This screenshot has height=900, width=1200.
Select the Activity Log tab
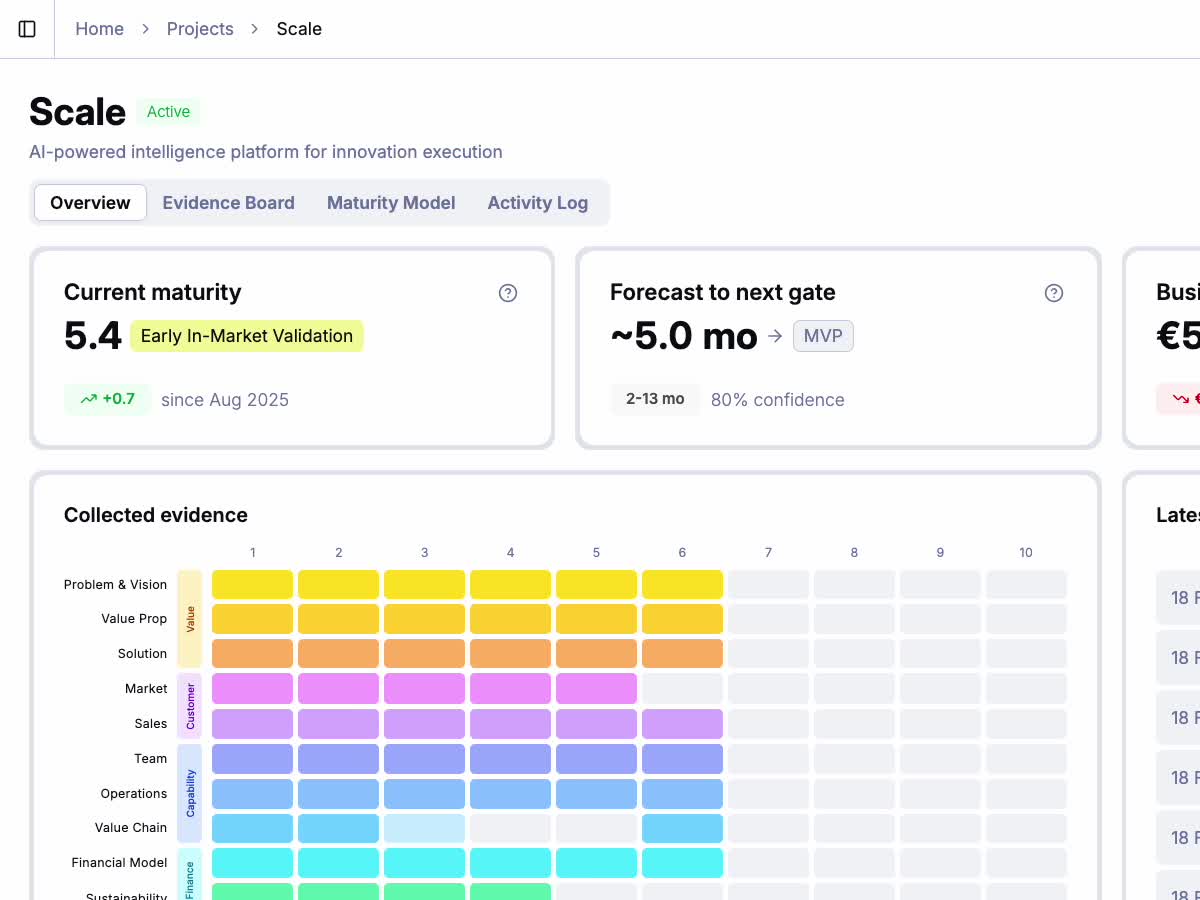click(x=537, y=203)
